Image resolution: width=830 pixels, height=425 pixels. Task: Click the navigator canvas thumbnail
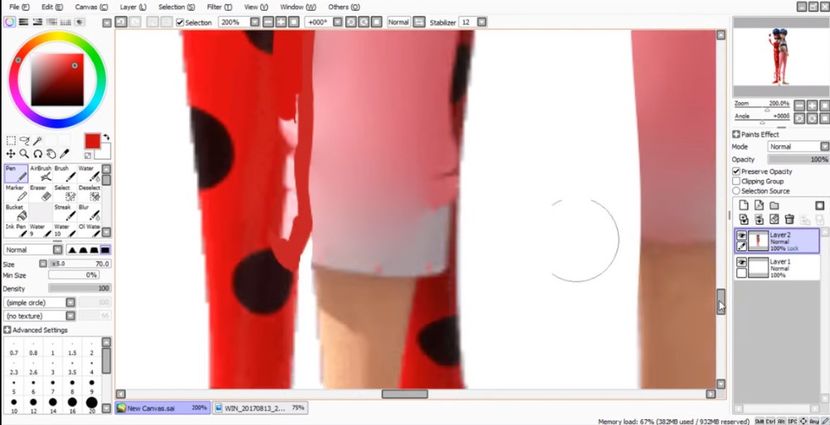pos(780,57)
